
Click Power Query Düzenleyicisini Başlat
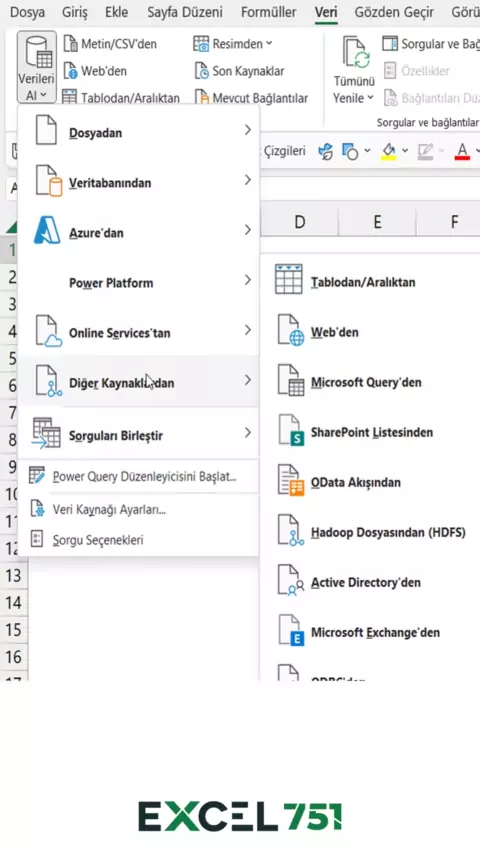pos(139,477)
